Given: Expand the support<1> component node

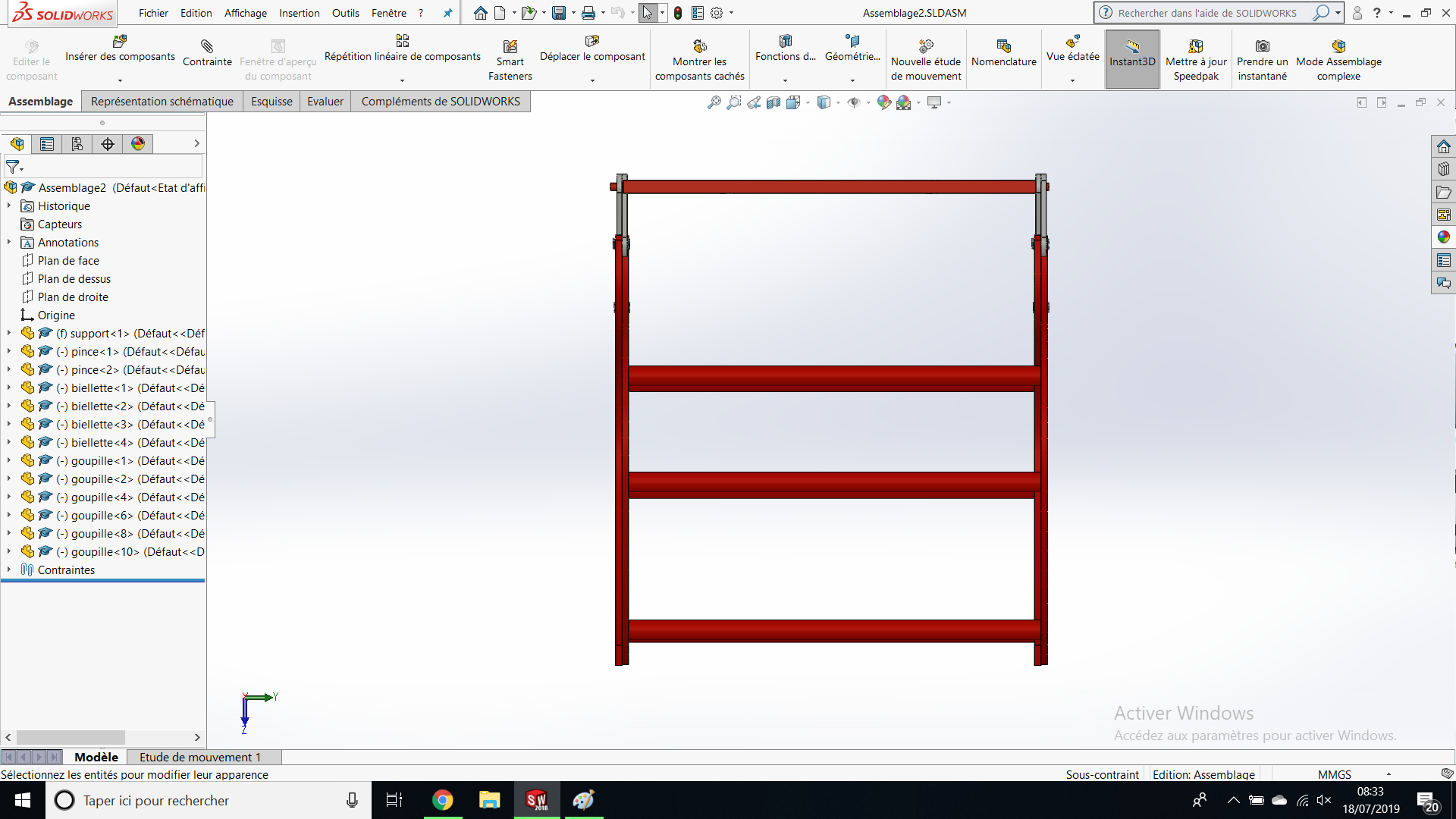Looking at the screenshot, I should point(9,333).
